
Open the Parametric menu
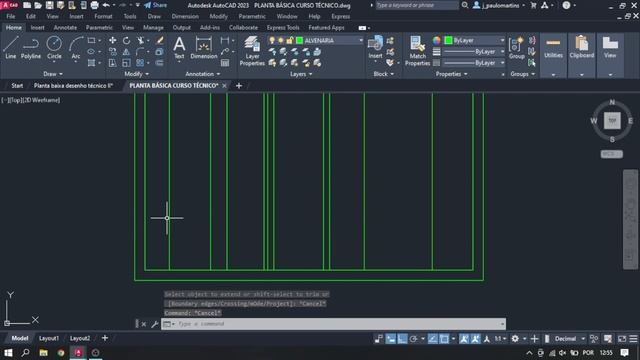252,16
